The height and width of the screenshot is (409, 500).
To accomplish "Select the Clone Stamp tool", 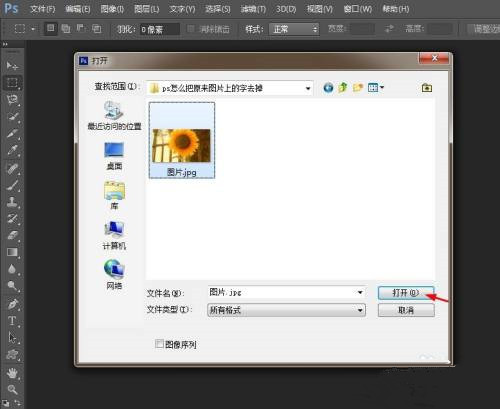I will [12, 202].
